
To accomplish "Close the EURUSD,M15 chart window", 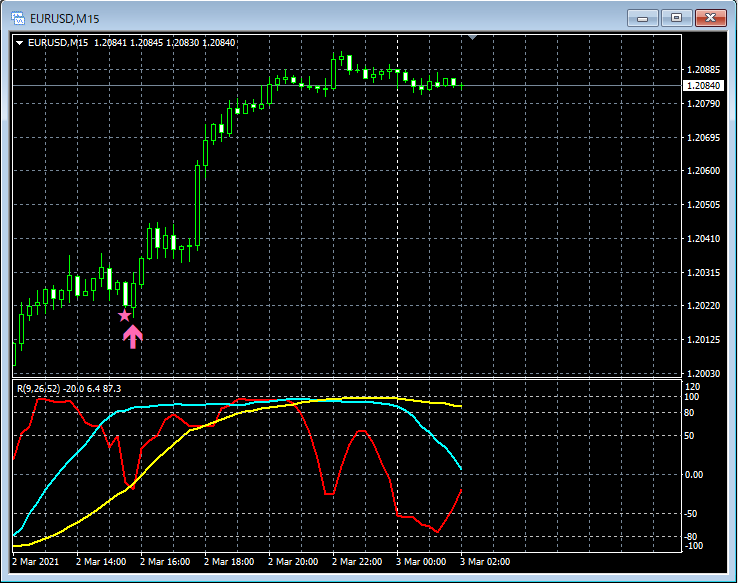I will [x=711, y=18].
